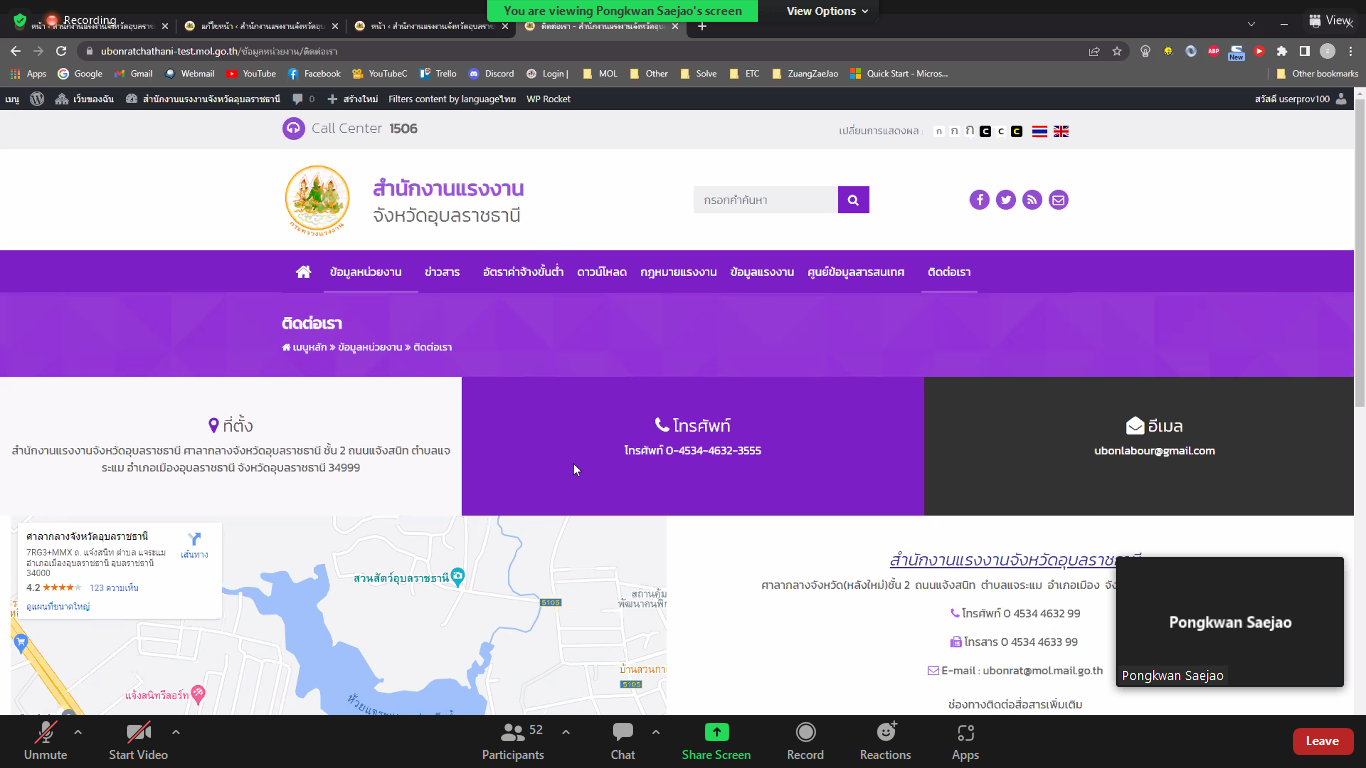The width and height of the screenshot is (1366, 768).
Task: Switch site language to English UK flag
Action: (1061, 131)
